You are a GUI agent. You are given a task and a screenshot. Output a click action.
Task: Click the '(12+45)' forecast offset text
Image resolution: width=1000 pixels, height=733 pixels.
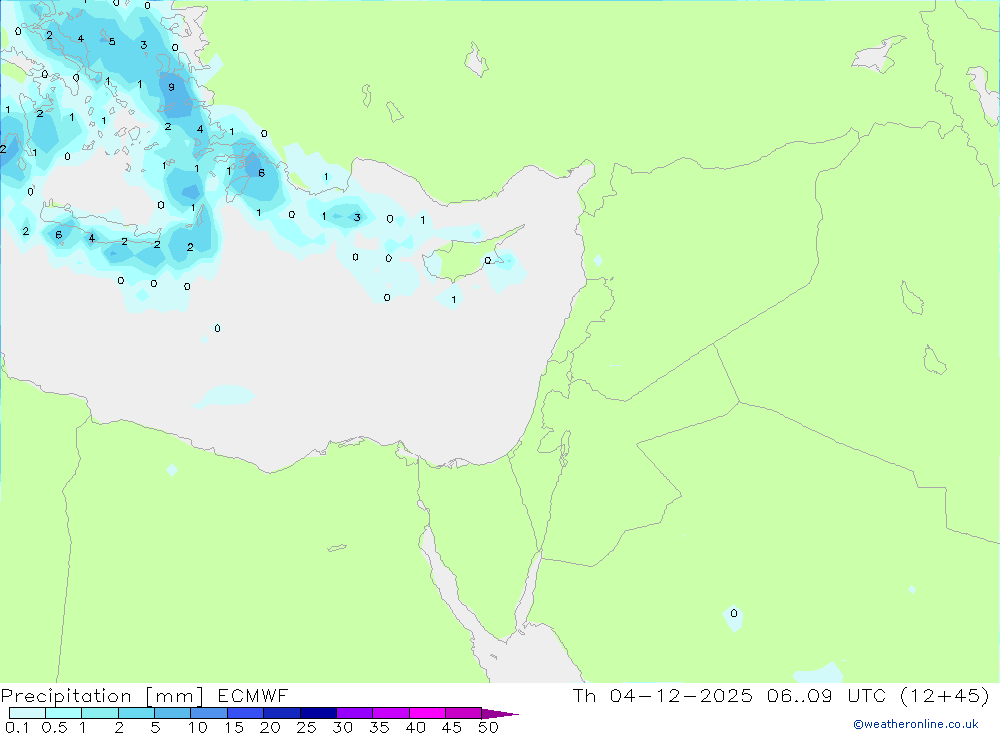pyautogui.click(x=944, y=696)
